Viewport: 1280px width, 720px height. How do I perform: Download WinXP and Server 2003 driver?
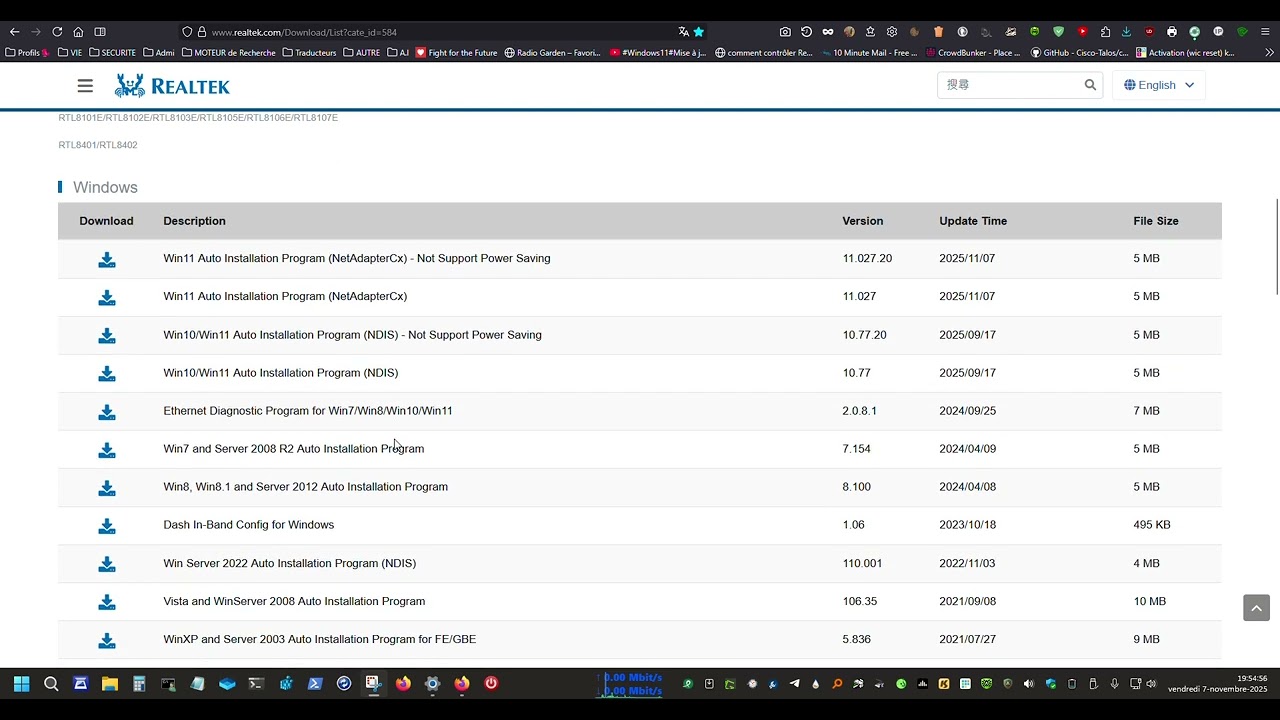[x=107, y=641]
